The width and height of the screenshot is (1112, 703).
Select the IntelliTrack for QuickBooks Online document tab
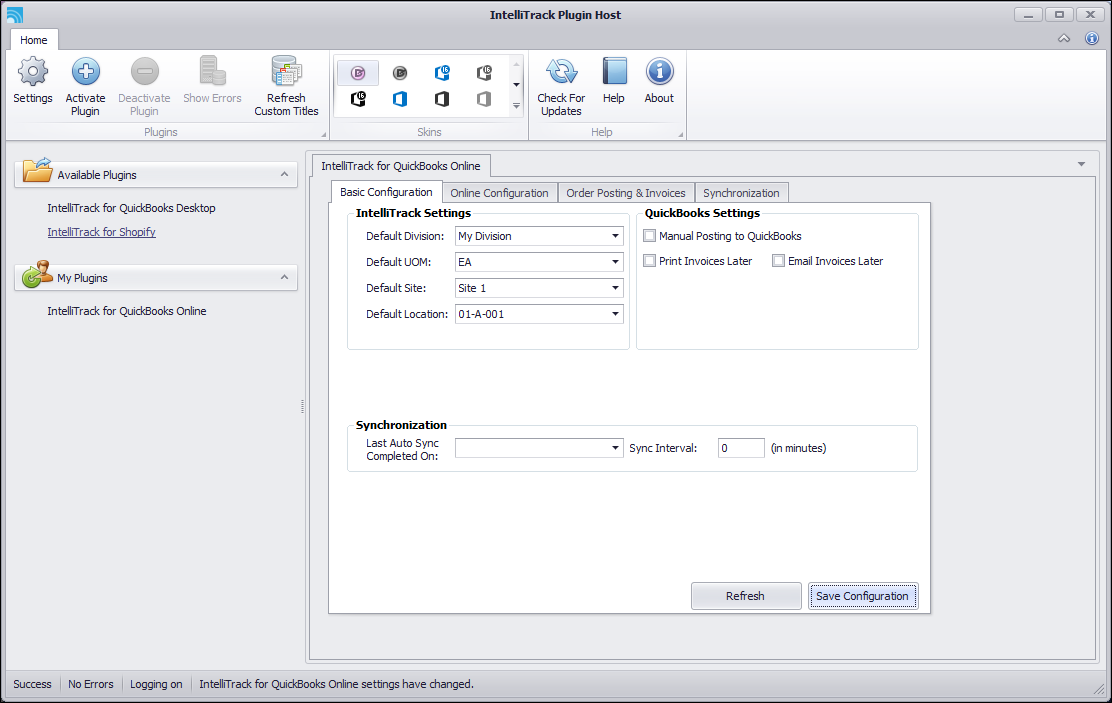(x=401, y=166)
